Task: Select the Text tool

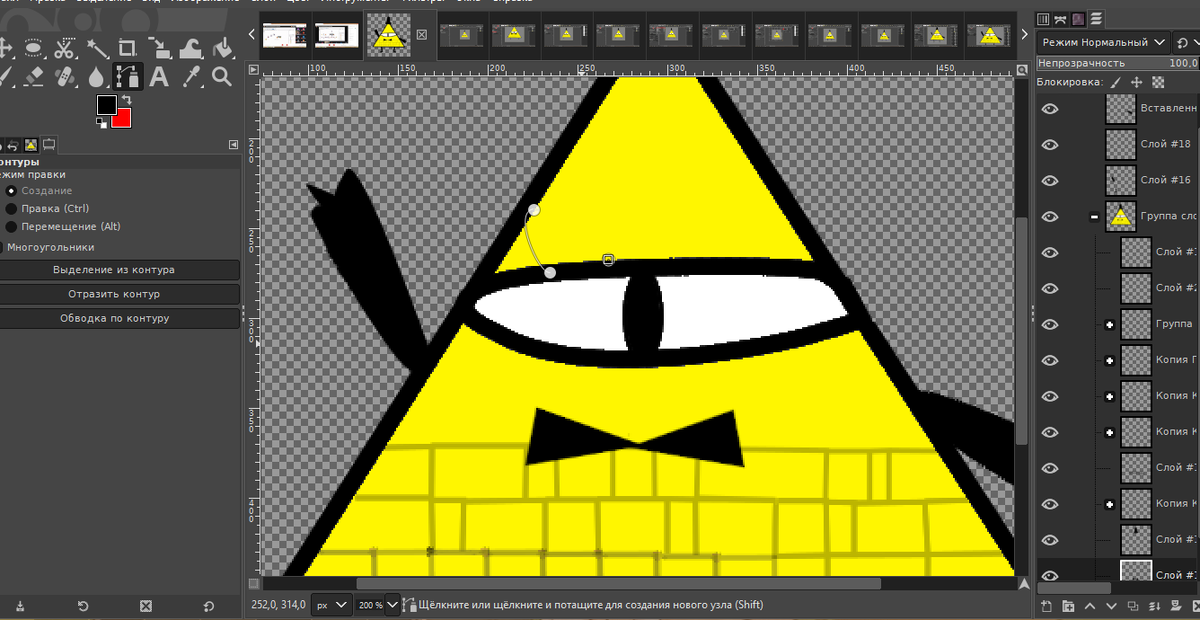Action: 160,77
